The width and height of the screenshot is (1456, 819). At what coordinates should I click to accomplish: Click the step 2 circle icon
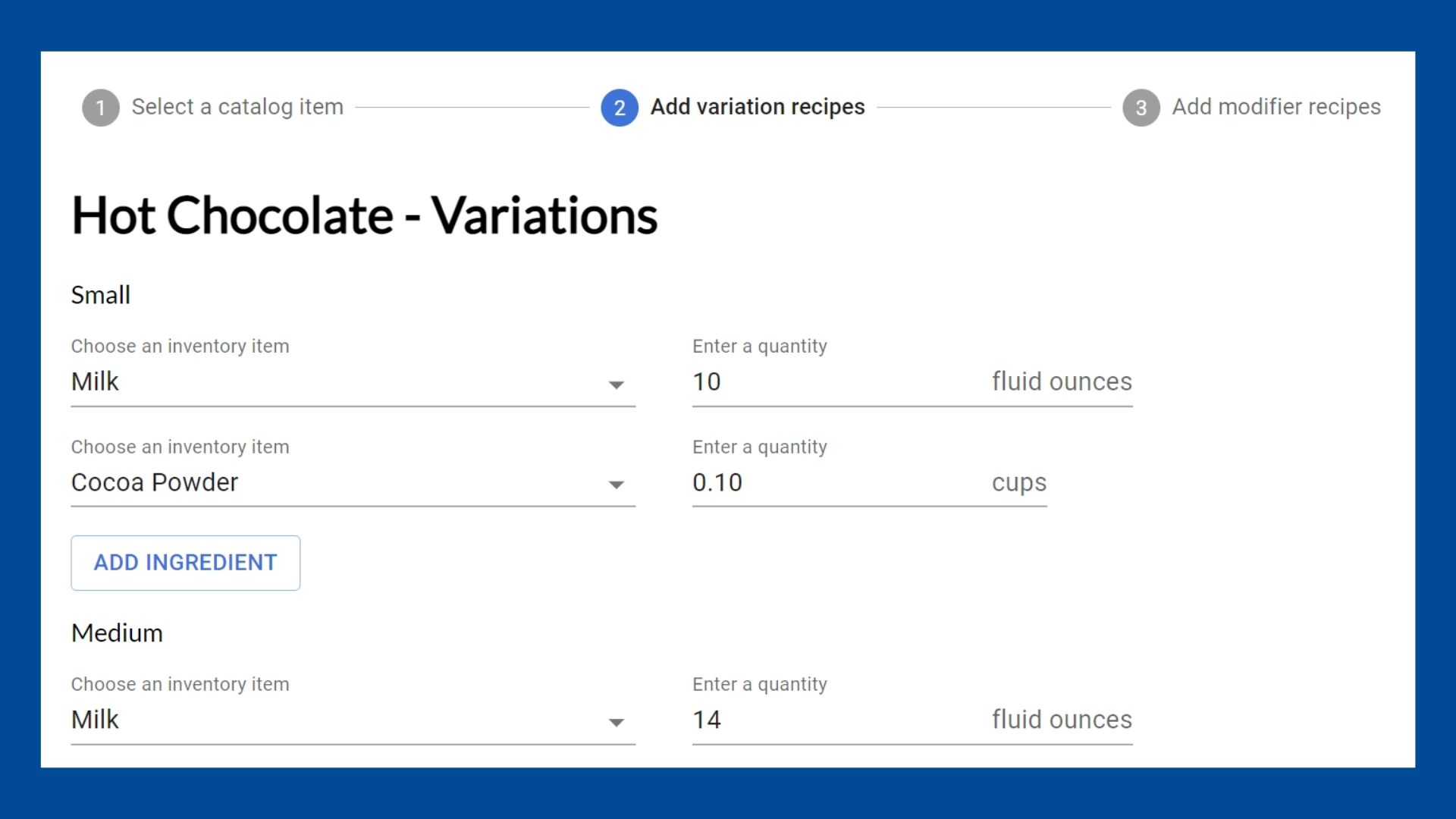click(x=620, y=108)
